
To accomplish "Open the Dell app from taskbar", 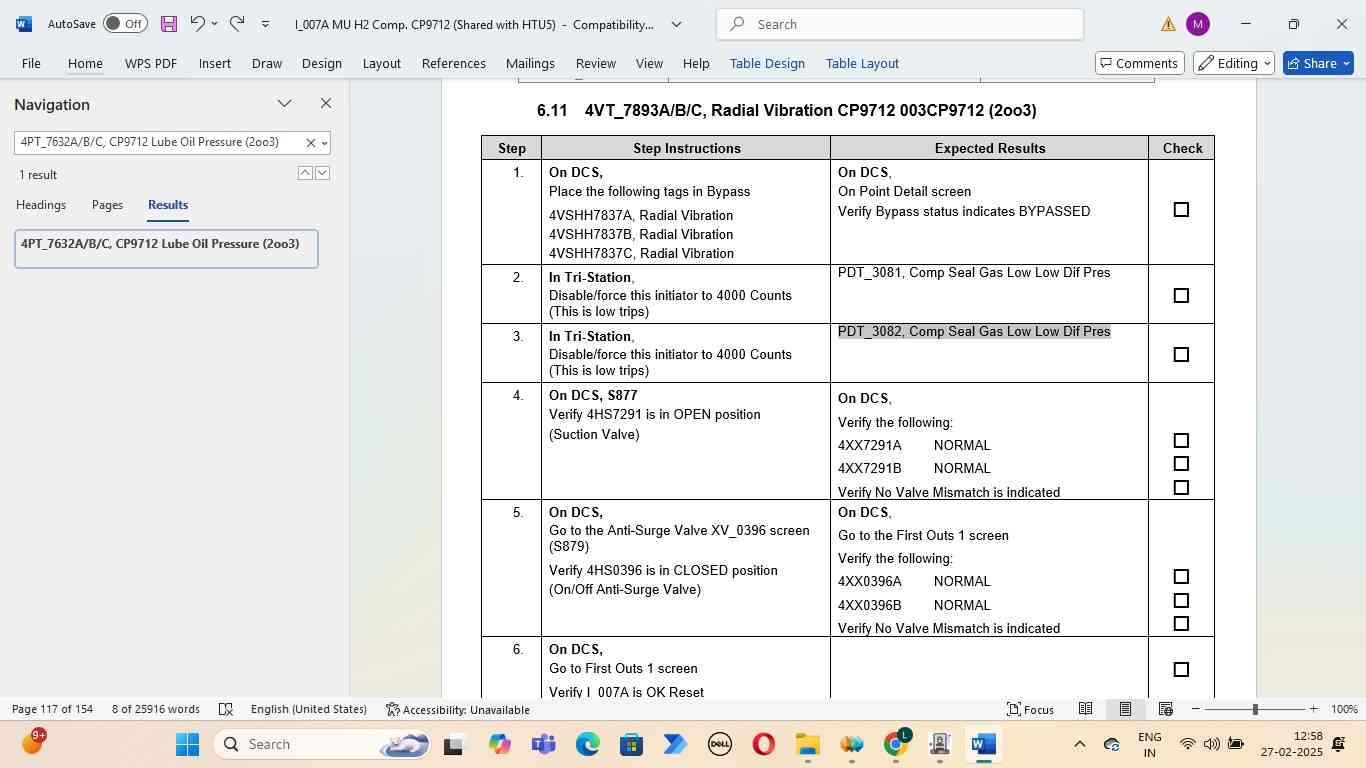I will [720, 744].
